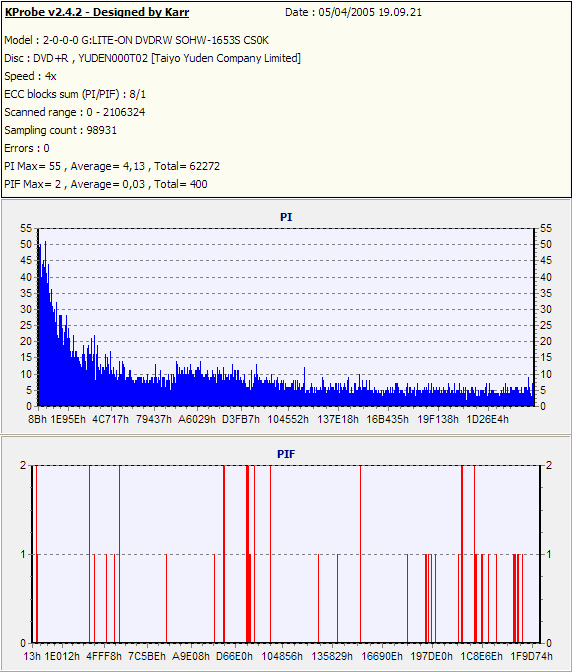Click the thick red PIF cluster near D66E0h
572x672 pixels.
coord(248,554)
